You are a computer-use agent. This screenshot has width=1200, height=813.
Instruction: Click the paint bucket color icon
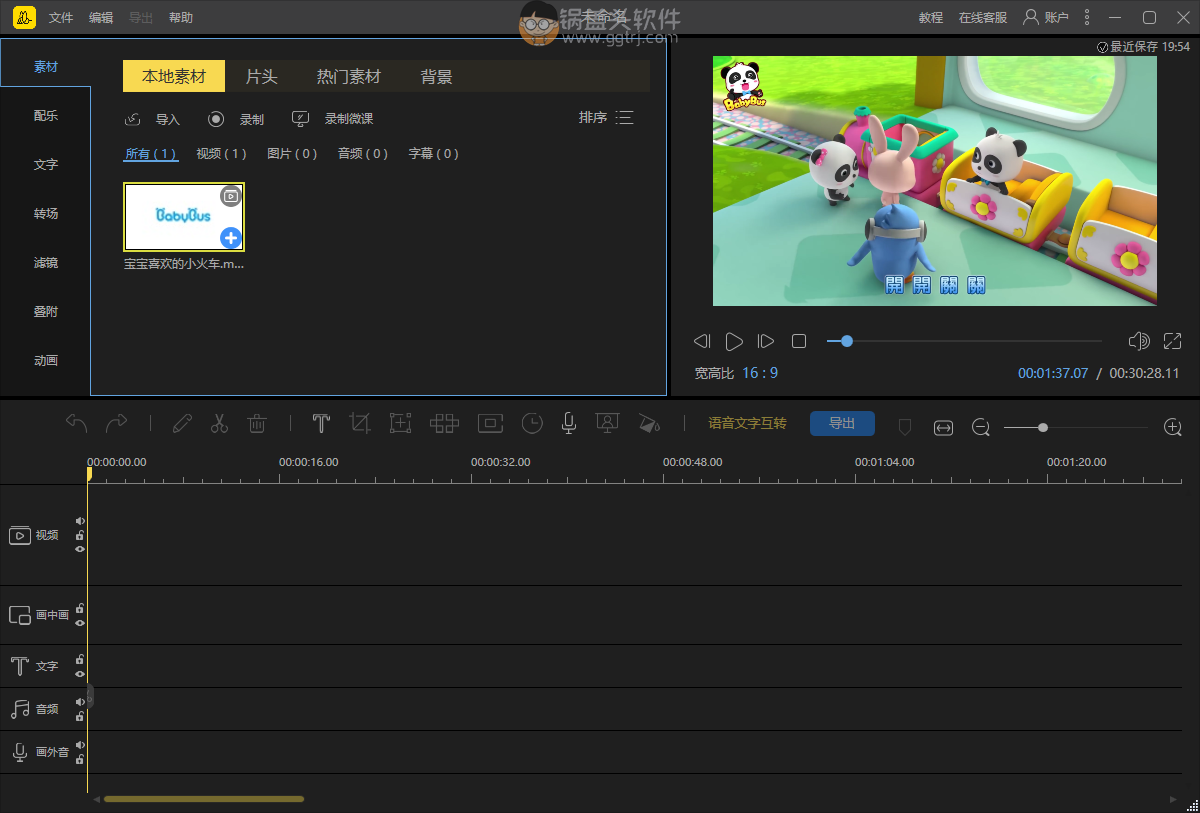coord(649,423)
